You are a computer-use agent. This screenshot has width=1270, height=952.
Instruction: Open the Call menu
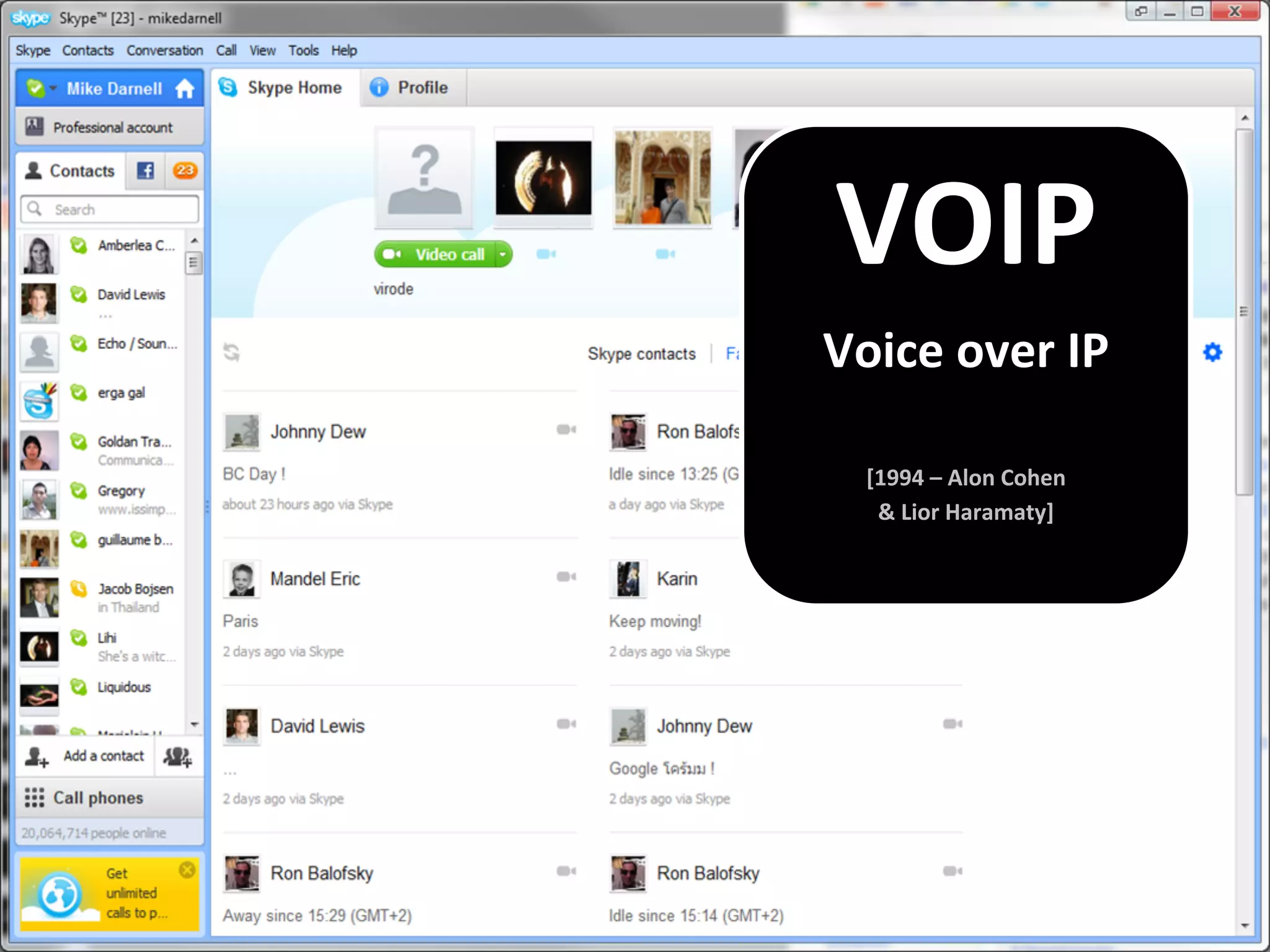(226, 50)
